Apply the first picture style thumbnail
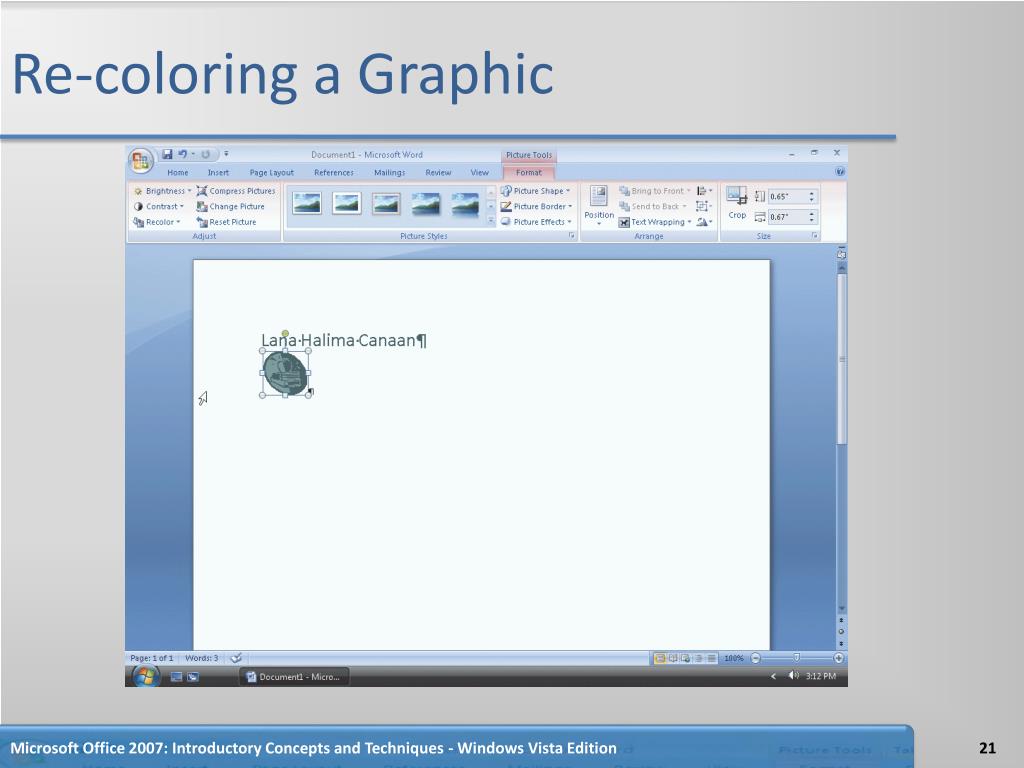This screenshot has width=1024, height=768. point(307,203)
